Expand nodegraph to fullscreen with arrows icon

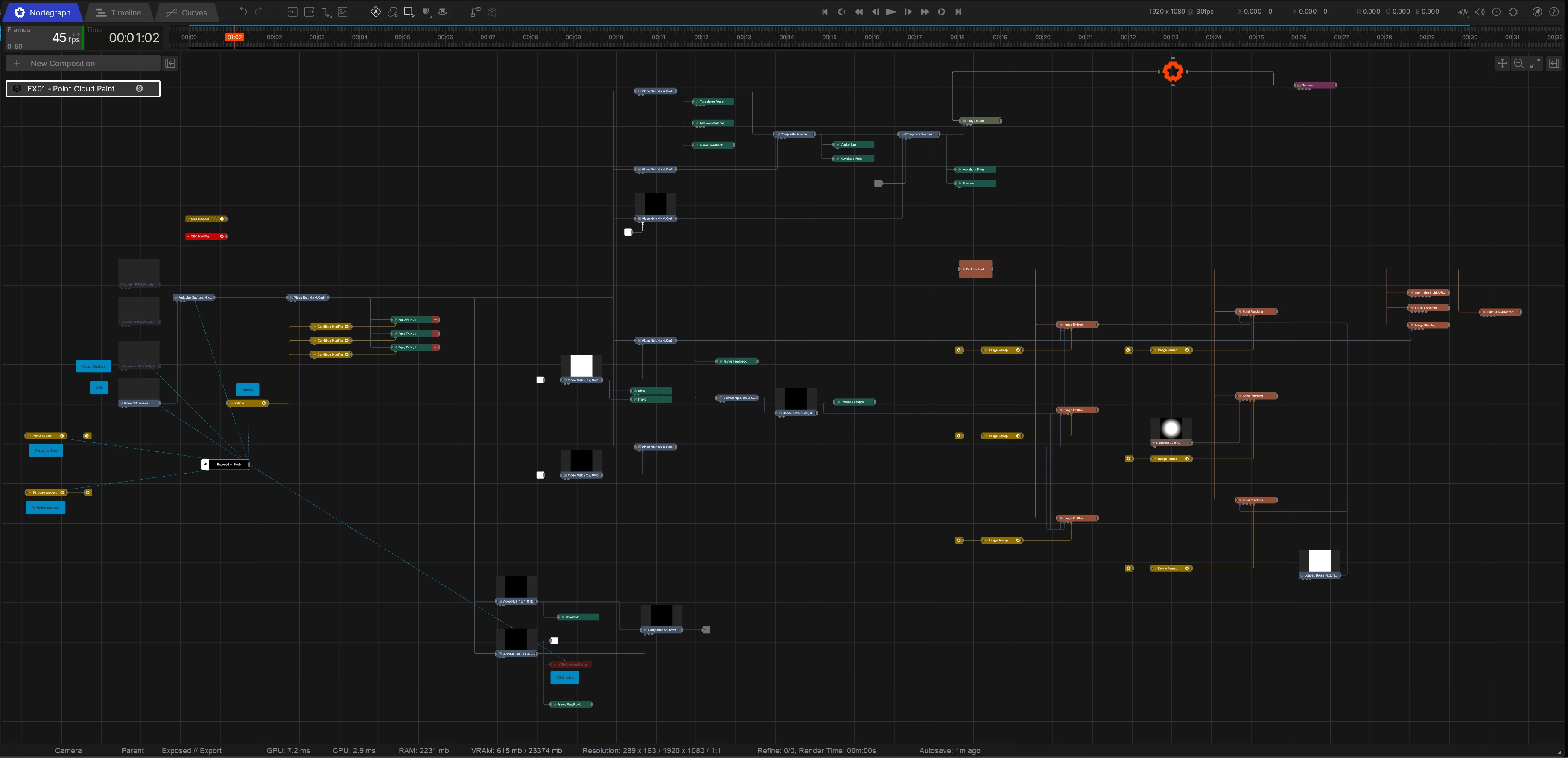pos(1535,63)
